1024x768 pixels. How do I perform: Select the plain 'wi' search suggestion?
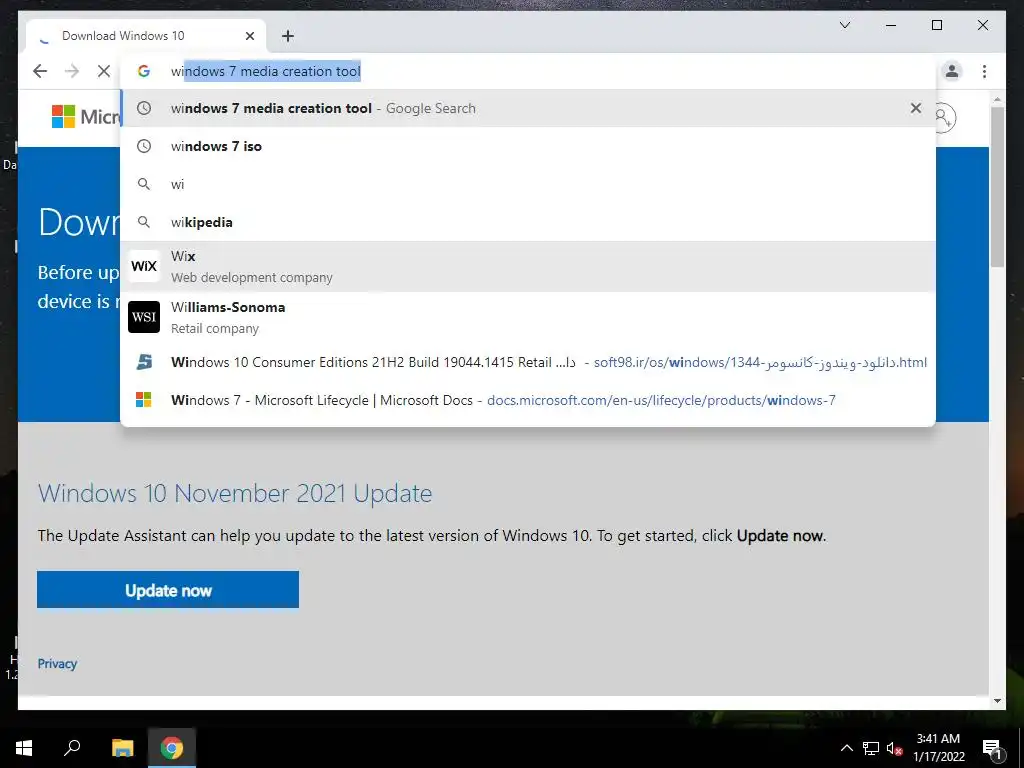tap(528, 184)
